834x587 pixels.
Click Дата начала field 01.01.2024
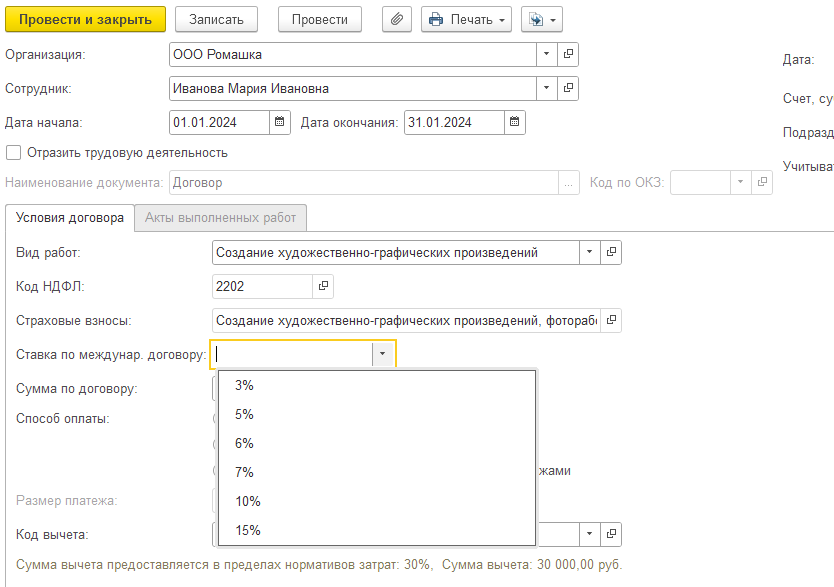(219, 122)
